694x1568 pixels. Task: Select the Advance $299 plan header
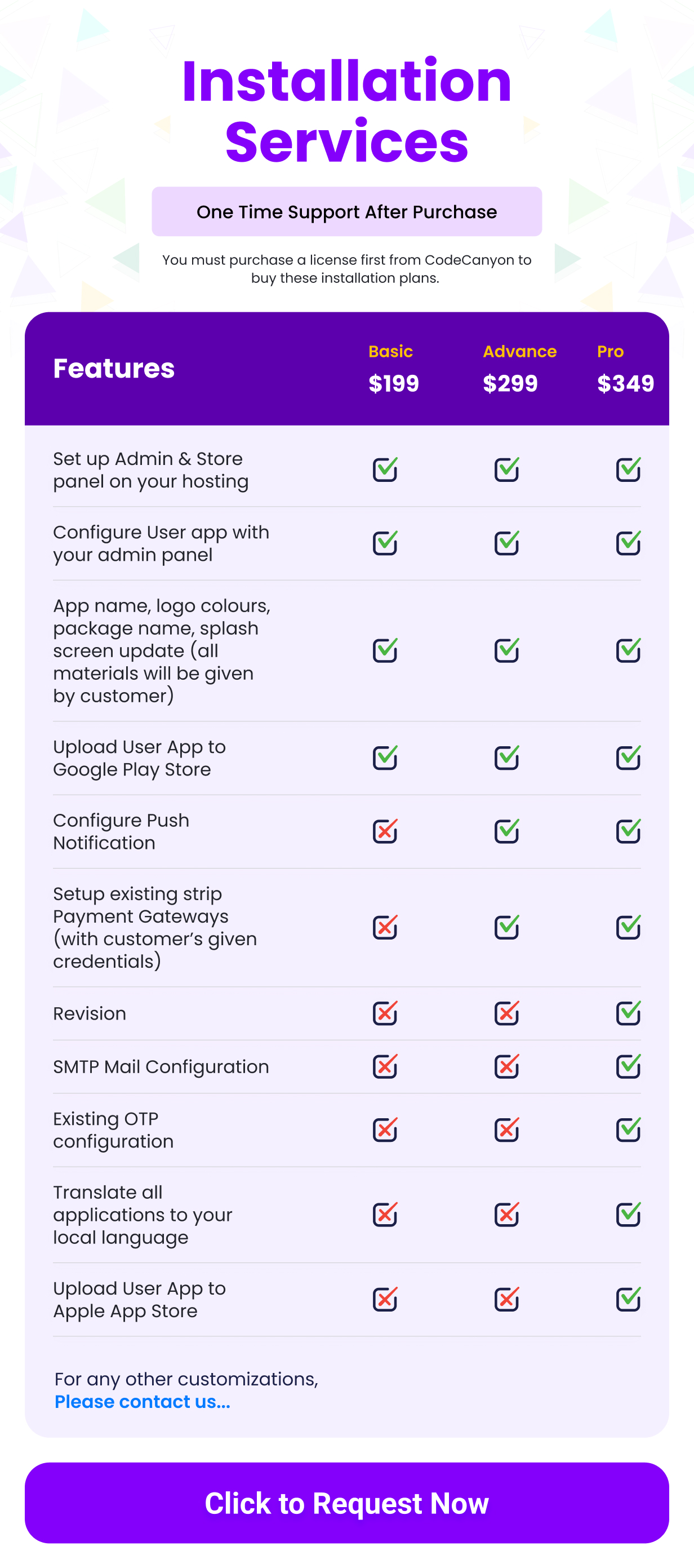(519, 369)
